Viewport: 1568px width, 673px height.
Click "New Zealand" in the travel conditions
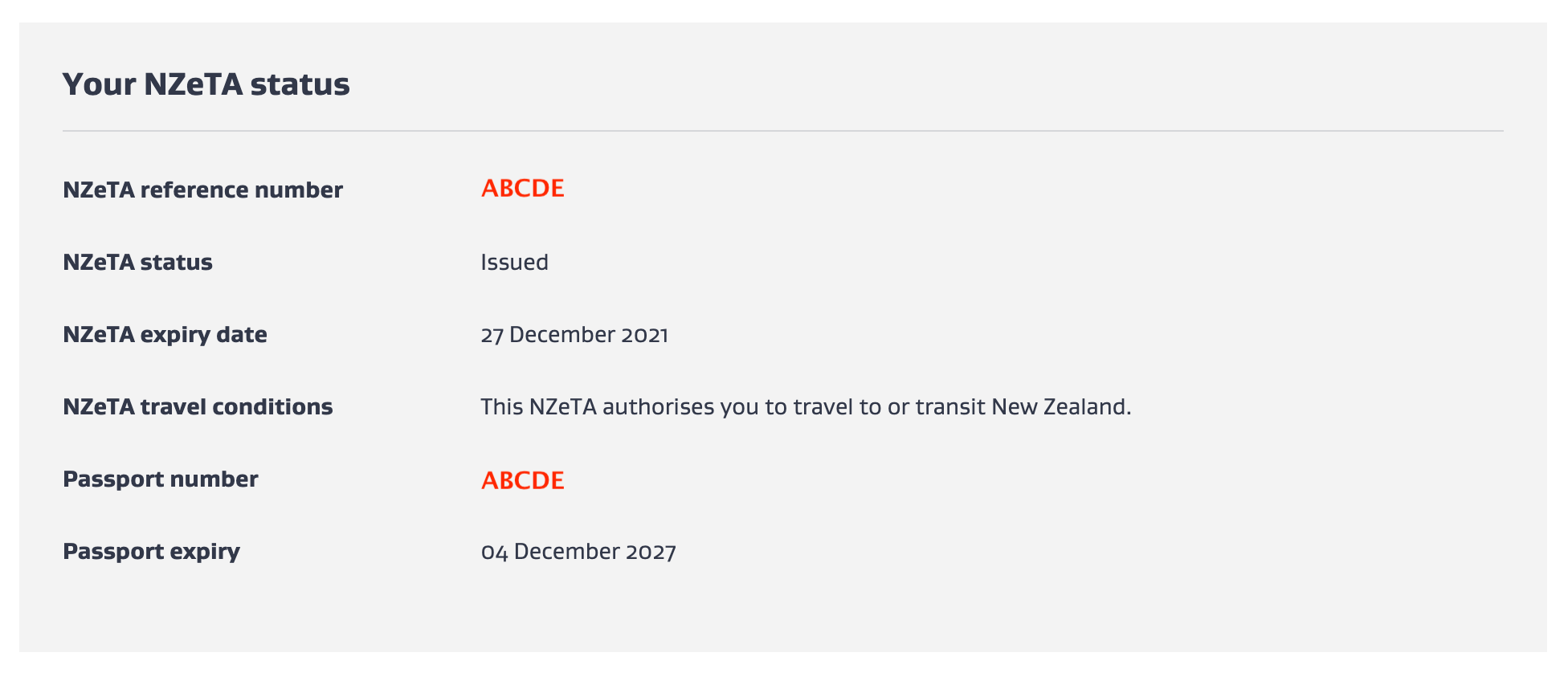[x=1060, y=407]
